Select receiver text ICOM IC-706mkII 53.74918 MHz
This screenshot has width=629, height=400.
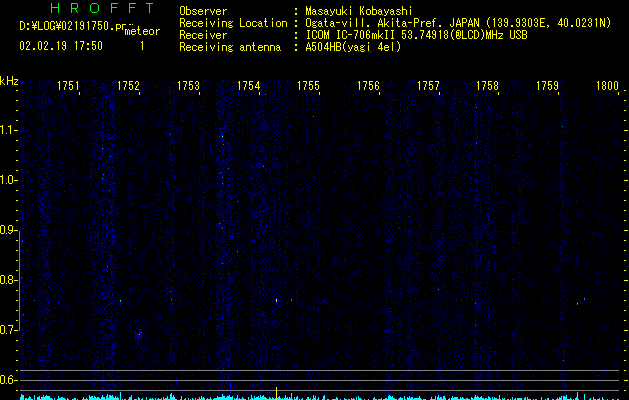(x=416, y=35)
